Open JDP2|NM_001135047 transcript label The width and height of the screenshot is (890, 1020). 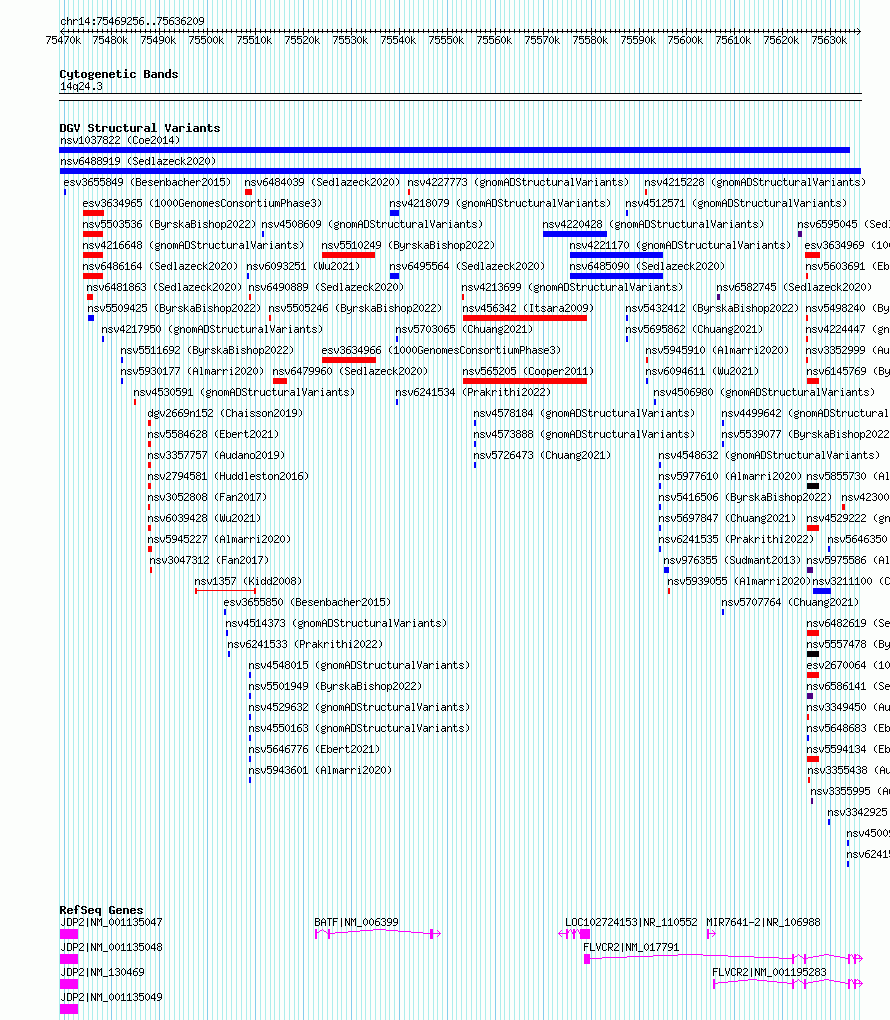tap(111, 922)
